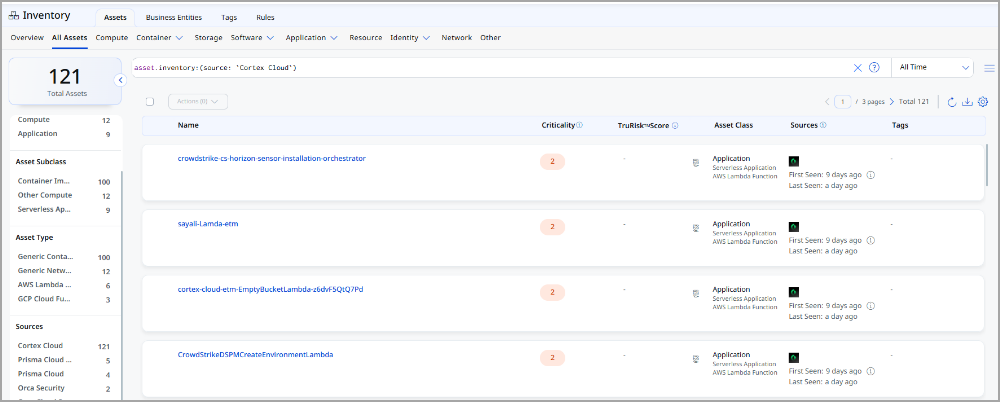Image resolution: width=1000 pixels, height=402 pixels.
Task: Click info icon beside Sources column header
Action: point(823,126)
